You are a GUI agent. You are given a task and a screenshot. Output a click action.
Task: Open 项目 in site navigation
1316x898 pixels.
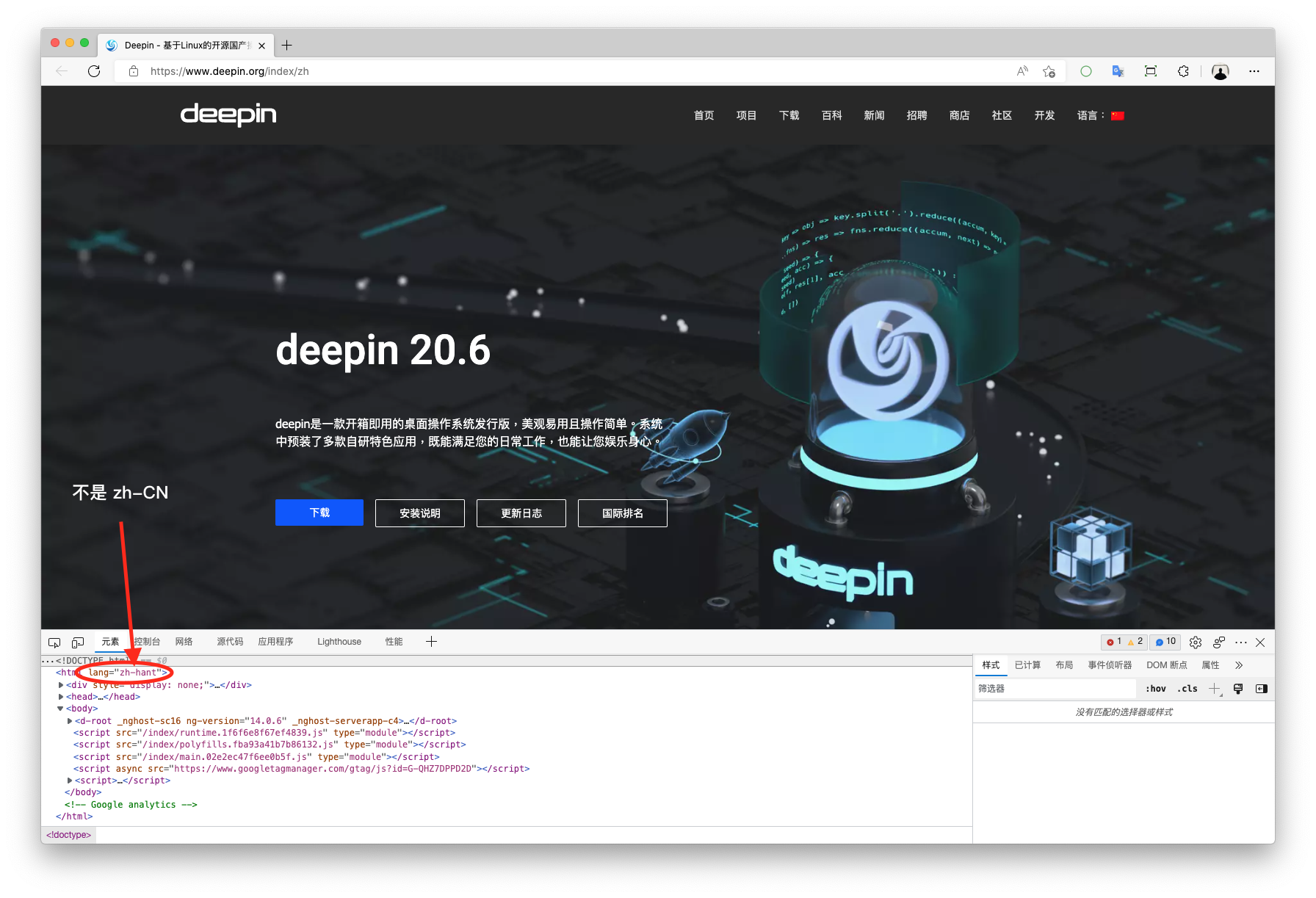(746, 115)
